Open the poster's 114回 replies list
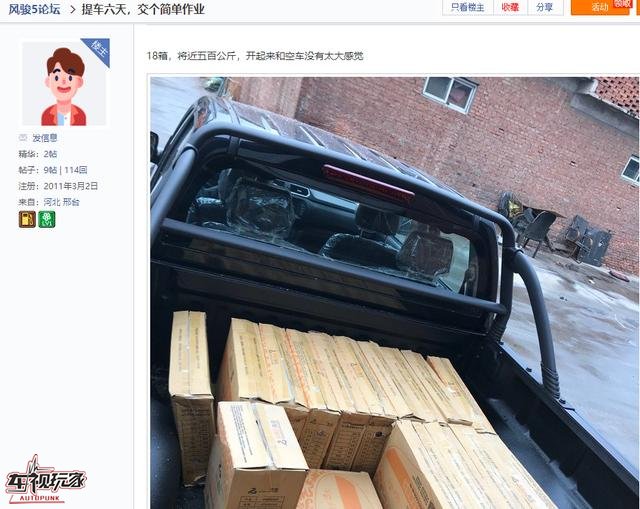Screen dimensions: 640x509 [76, 170]
